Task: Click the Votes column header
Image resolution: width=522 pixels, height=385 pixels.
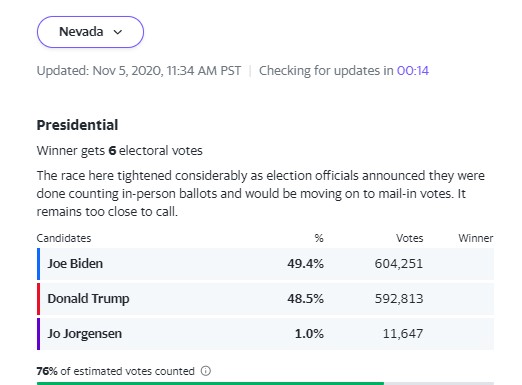Action: click(409, 238)
